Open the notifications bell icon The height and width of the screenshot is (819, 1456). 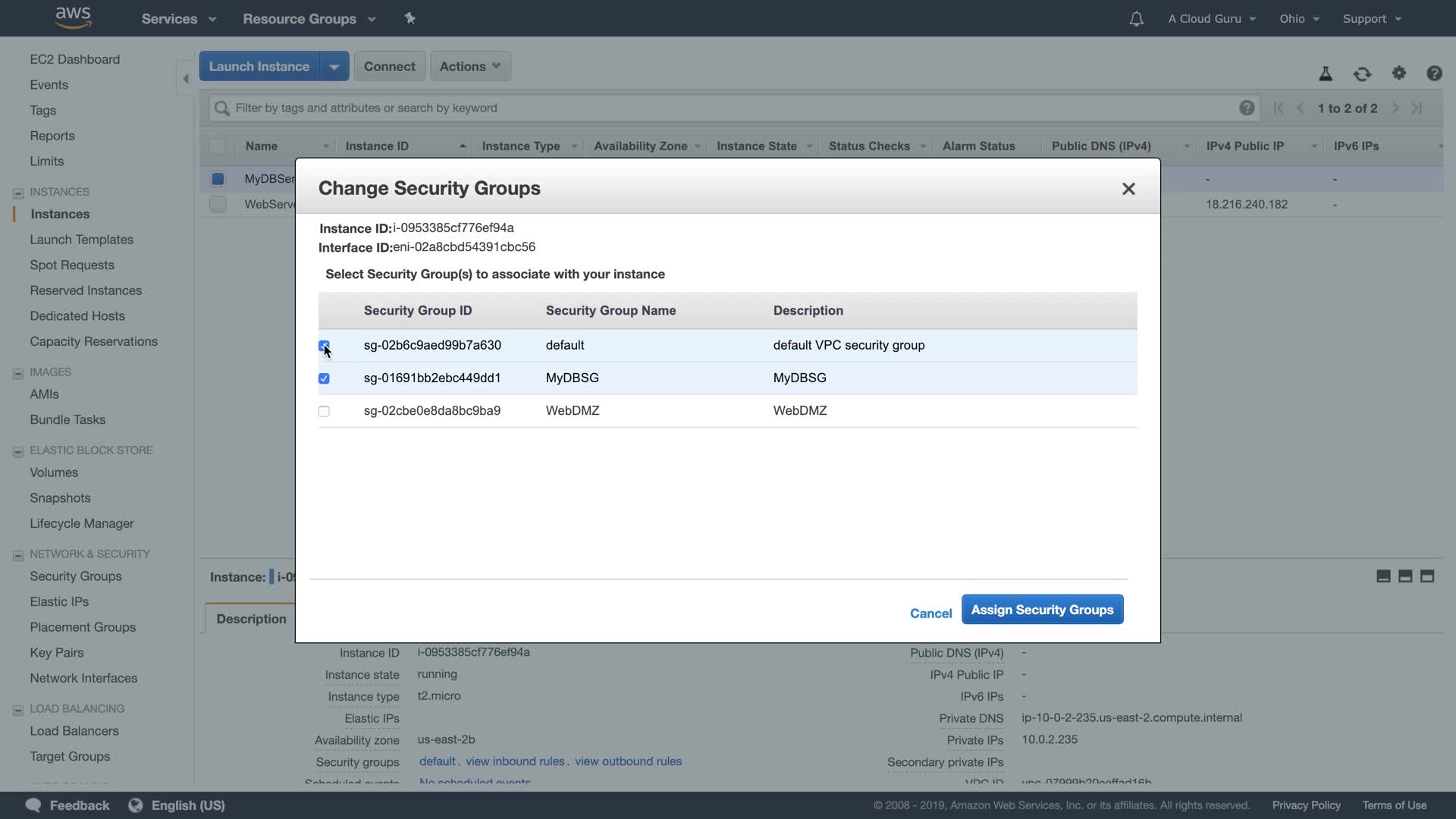[x=1135, y=19]
